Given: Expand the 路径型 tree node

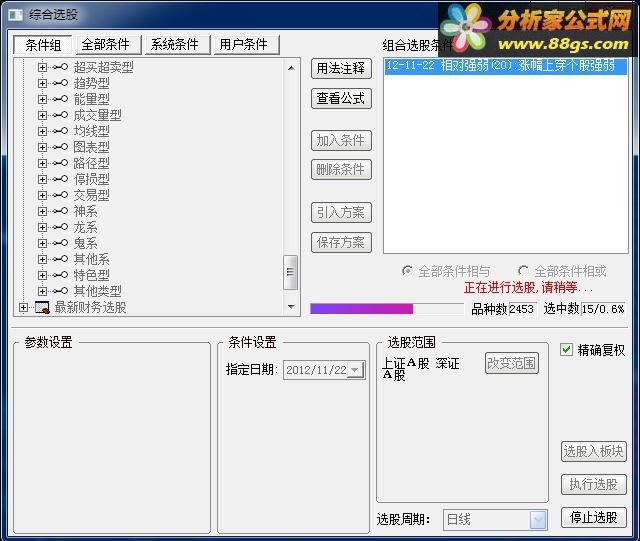Looking at the screenshot, I should click(42, 163).
